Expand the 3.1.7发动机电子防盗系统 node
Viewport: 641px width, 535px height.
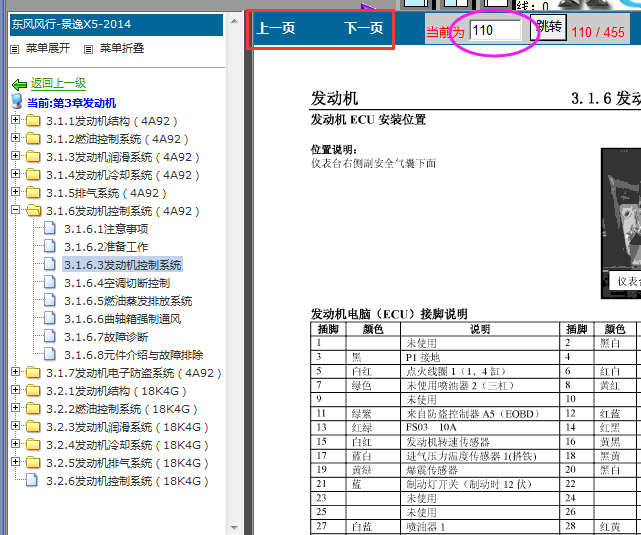click(16, 372)
